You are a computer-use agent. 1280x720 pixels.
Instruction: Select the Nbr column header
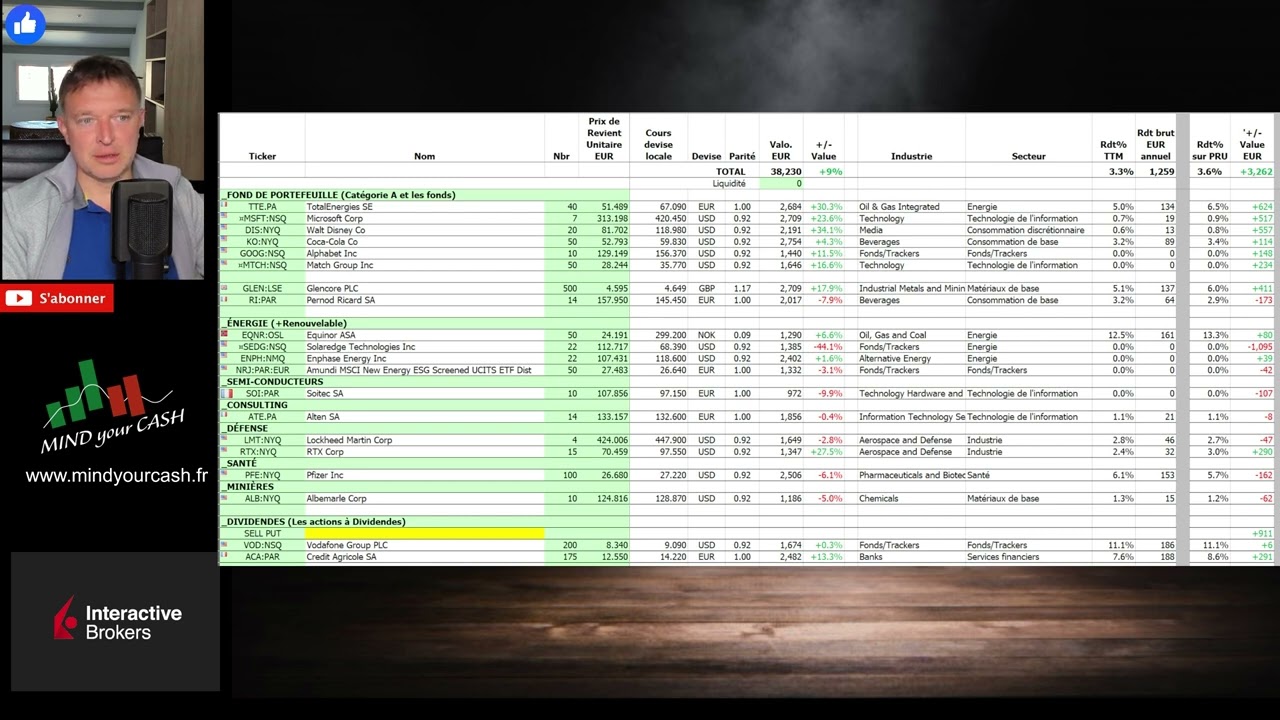(x=561, y=156)
